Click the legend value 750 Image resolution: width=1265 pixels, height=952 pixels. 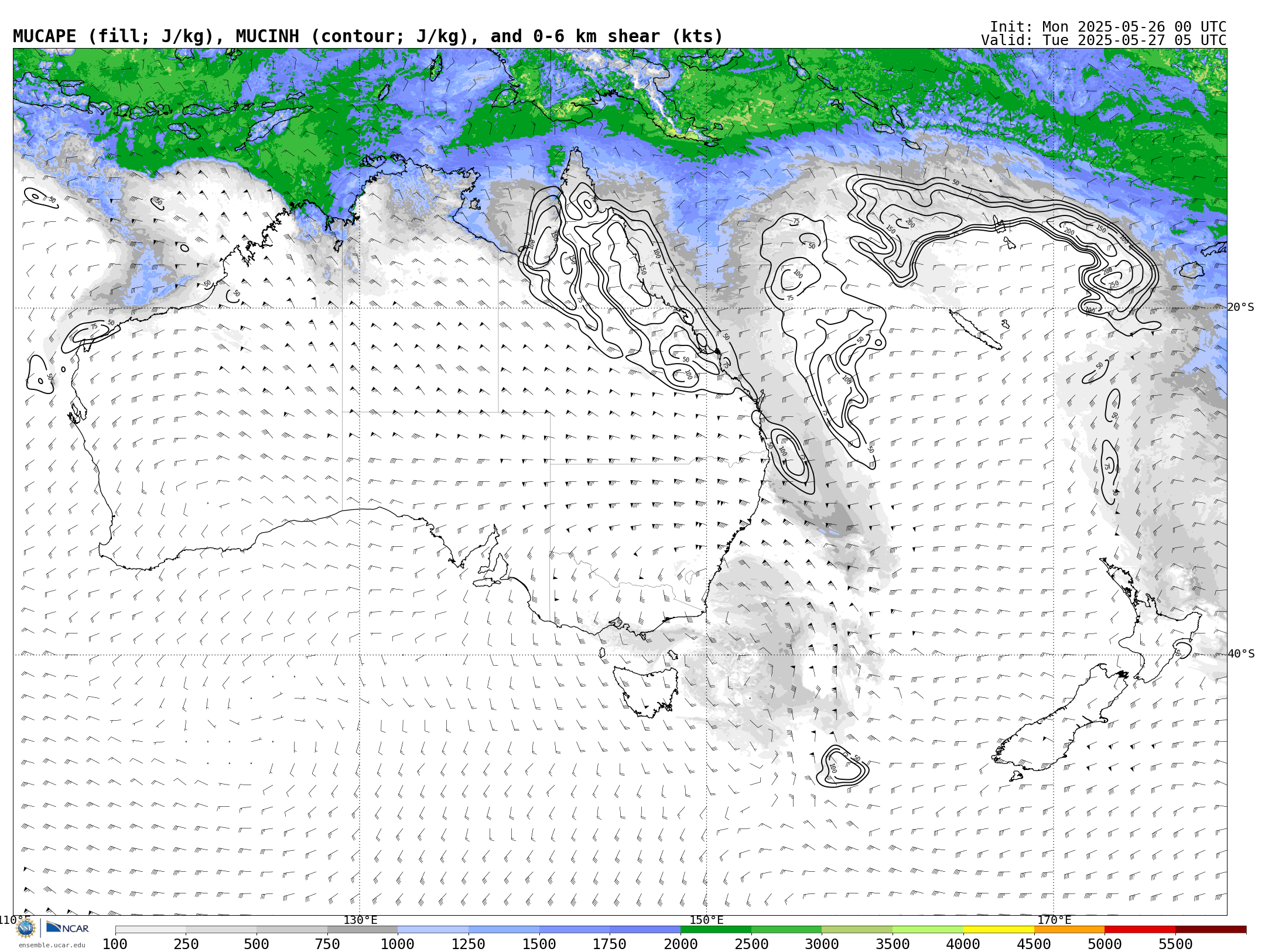click(327, 944)
